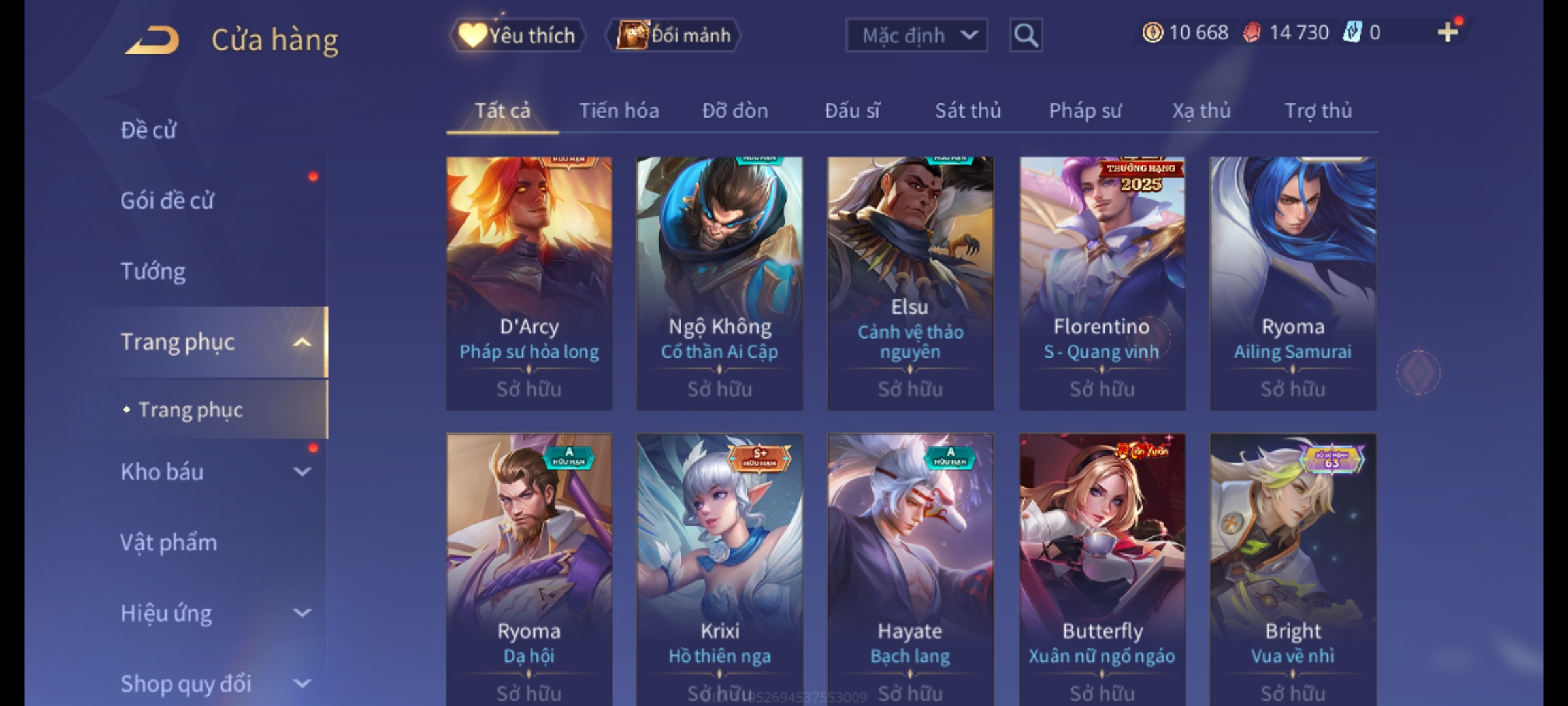
Task: Switch to the Sát thủ tab
Action: [968, 110]
